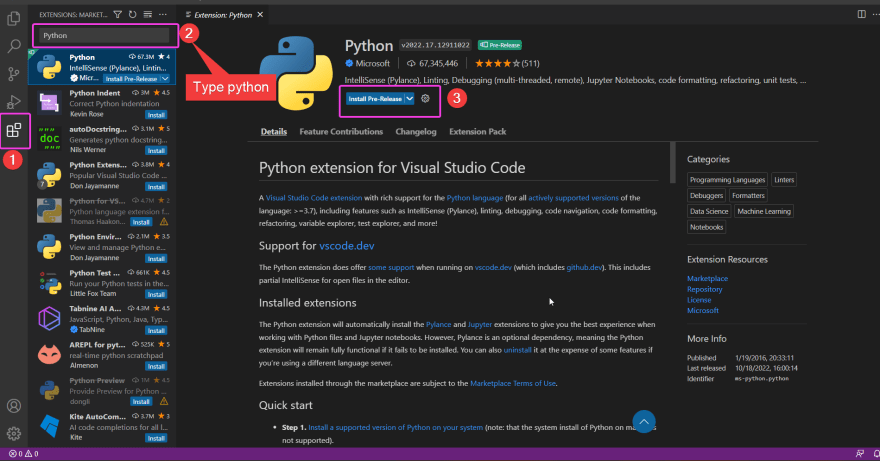
Task: Expand Install Pre-Release dropdown in list item
Action: 165,79
